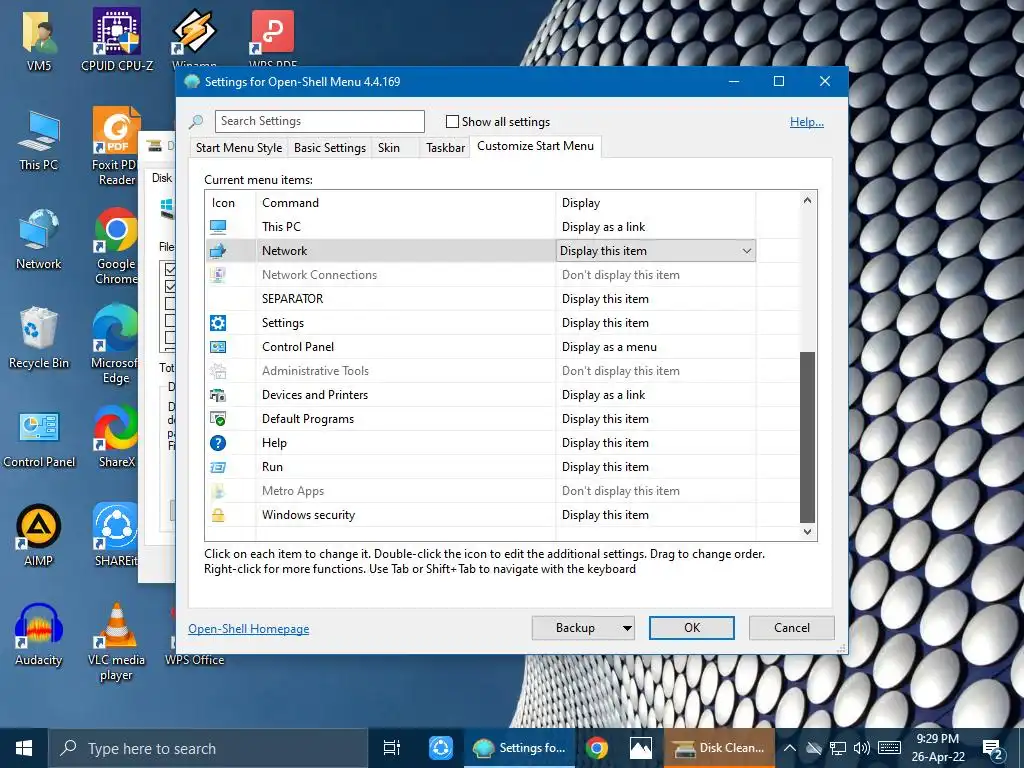Screen dimensions: 1024x768
Task: Click the Control Panel row icon in list
Action: click(218, 347)
